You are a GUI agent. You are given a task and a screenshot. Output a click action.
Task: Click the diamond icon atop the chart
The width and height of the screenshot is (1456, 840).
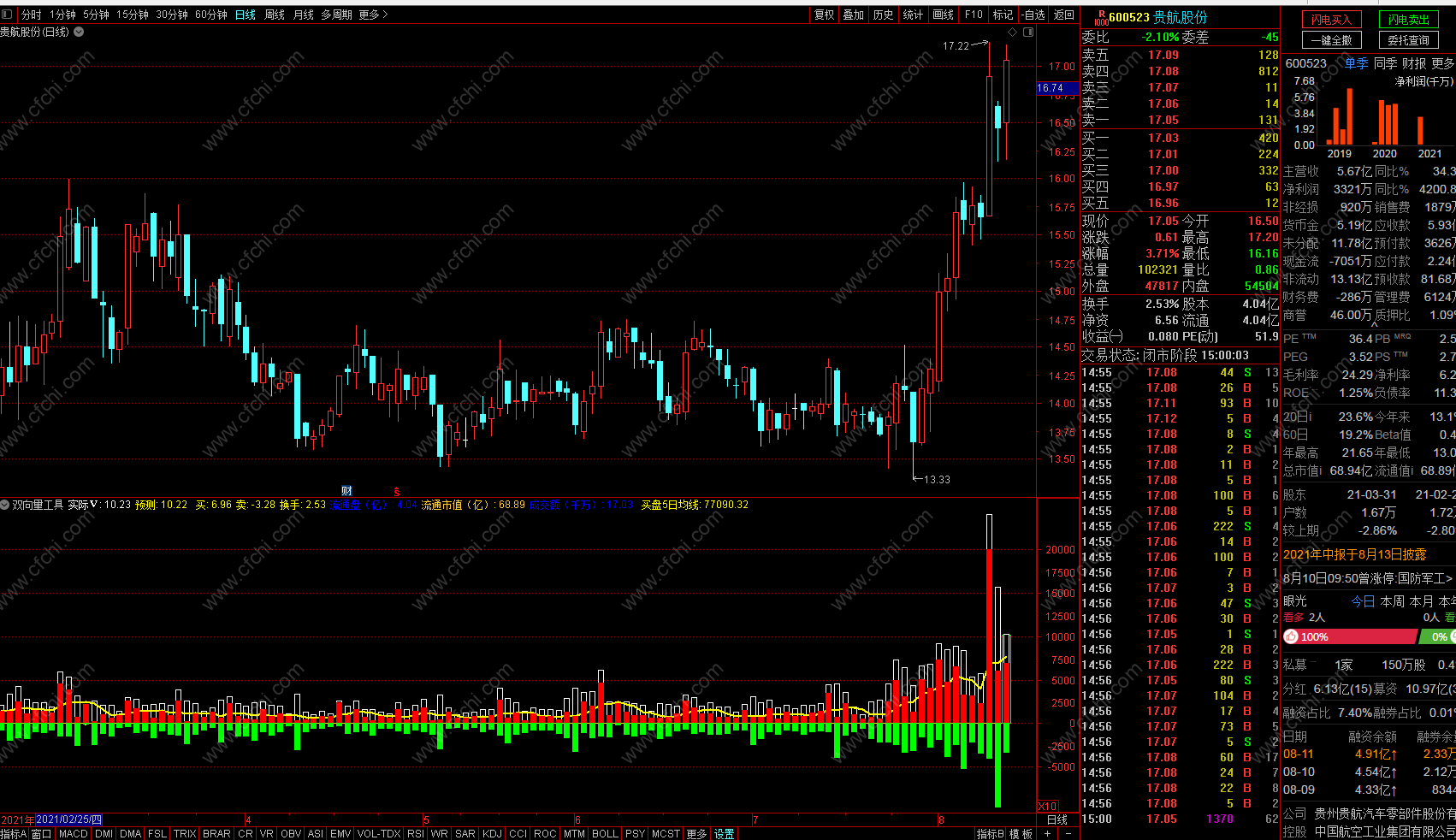click(1013, 32)
